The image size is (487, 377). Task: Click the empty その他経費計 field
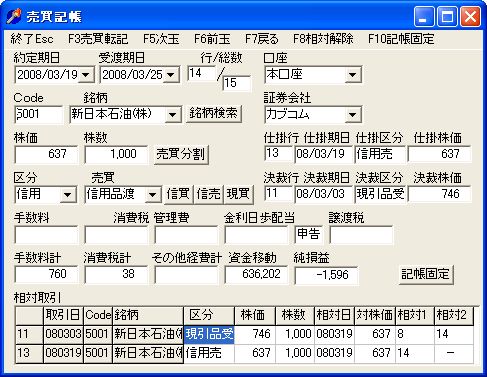[x=186, y=275]
